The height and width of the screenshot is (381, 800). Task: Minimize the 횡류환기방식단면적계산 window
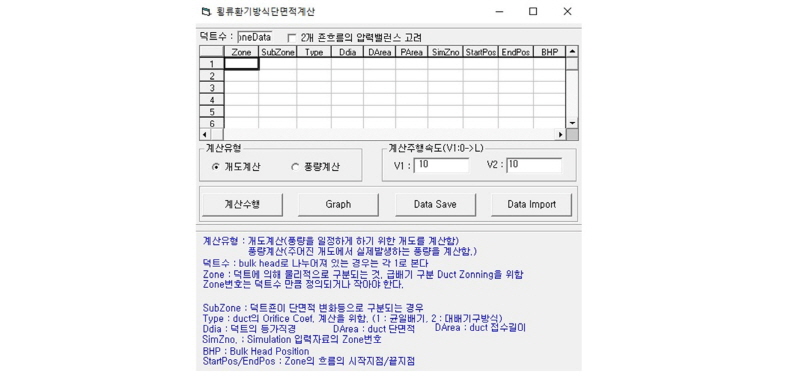point(498,11)
